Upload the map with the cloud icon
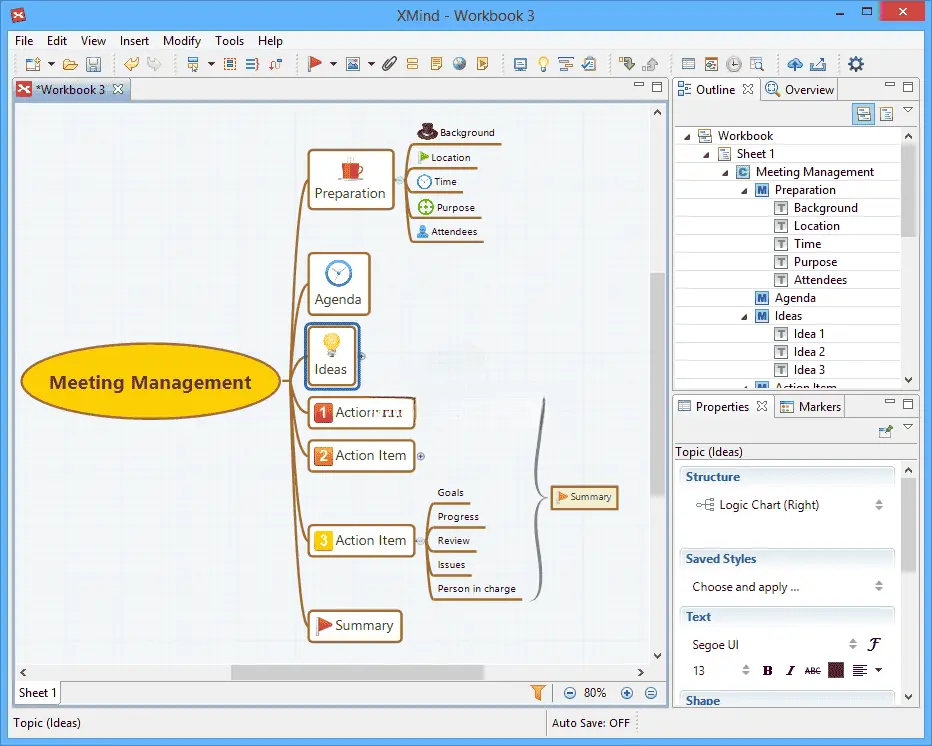932x746 pixels. coord(795,64)
